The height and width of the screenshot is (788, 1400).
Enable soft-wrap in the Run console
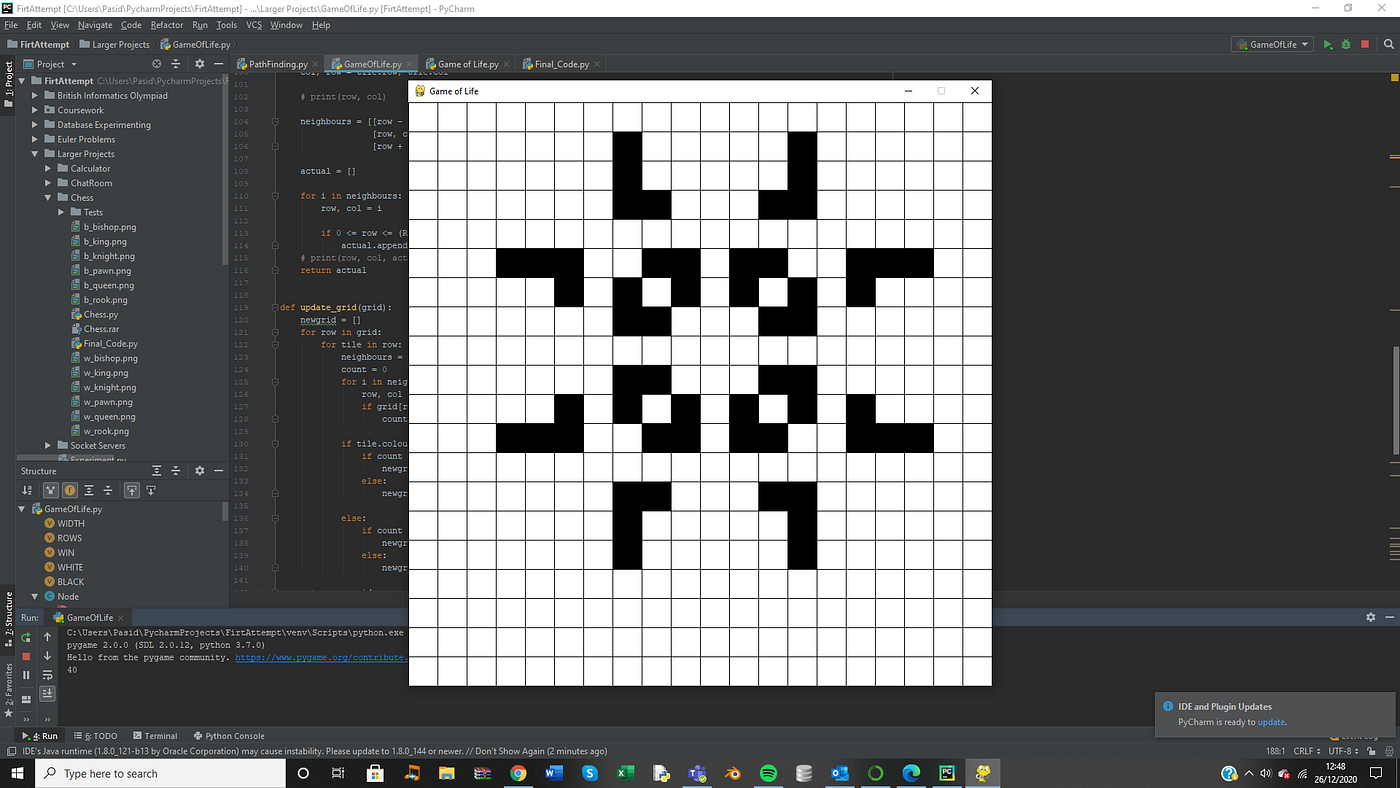click(x=47, y=674)
